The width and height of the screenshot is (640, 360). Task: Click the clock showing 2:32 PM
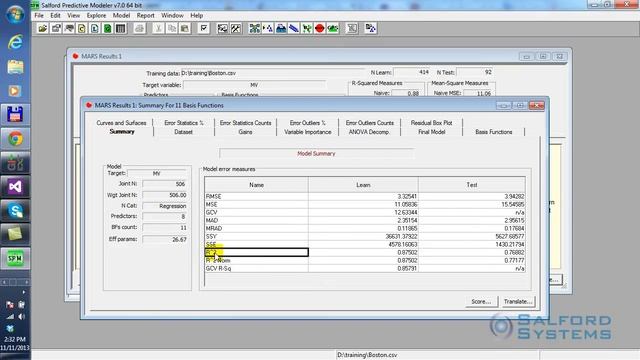tap(15, 339)
